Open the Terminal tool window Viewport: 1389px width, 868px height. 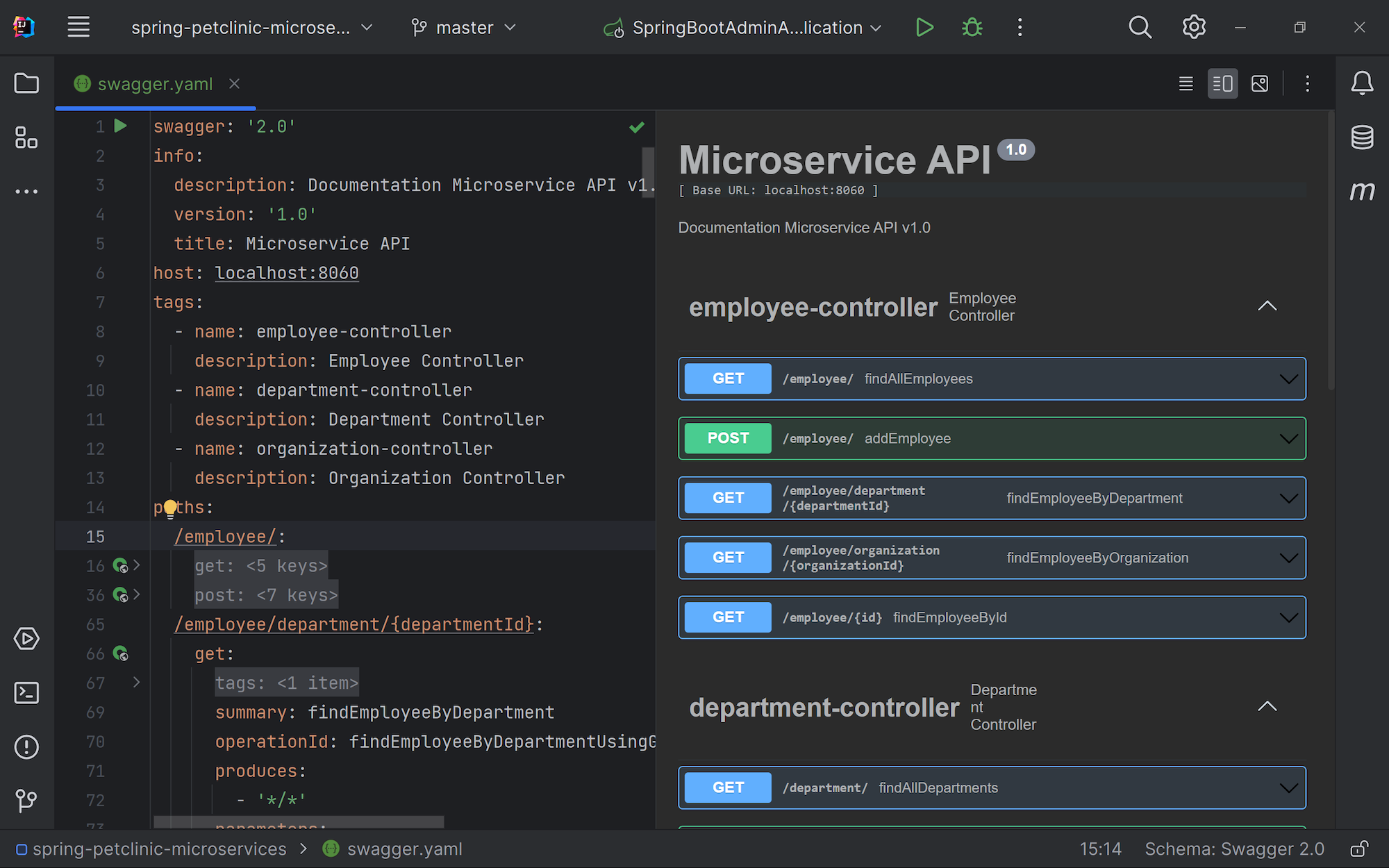(26, 692)
